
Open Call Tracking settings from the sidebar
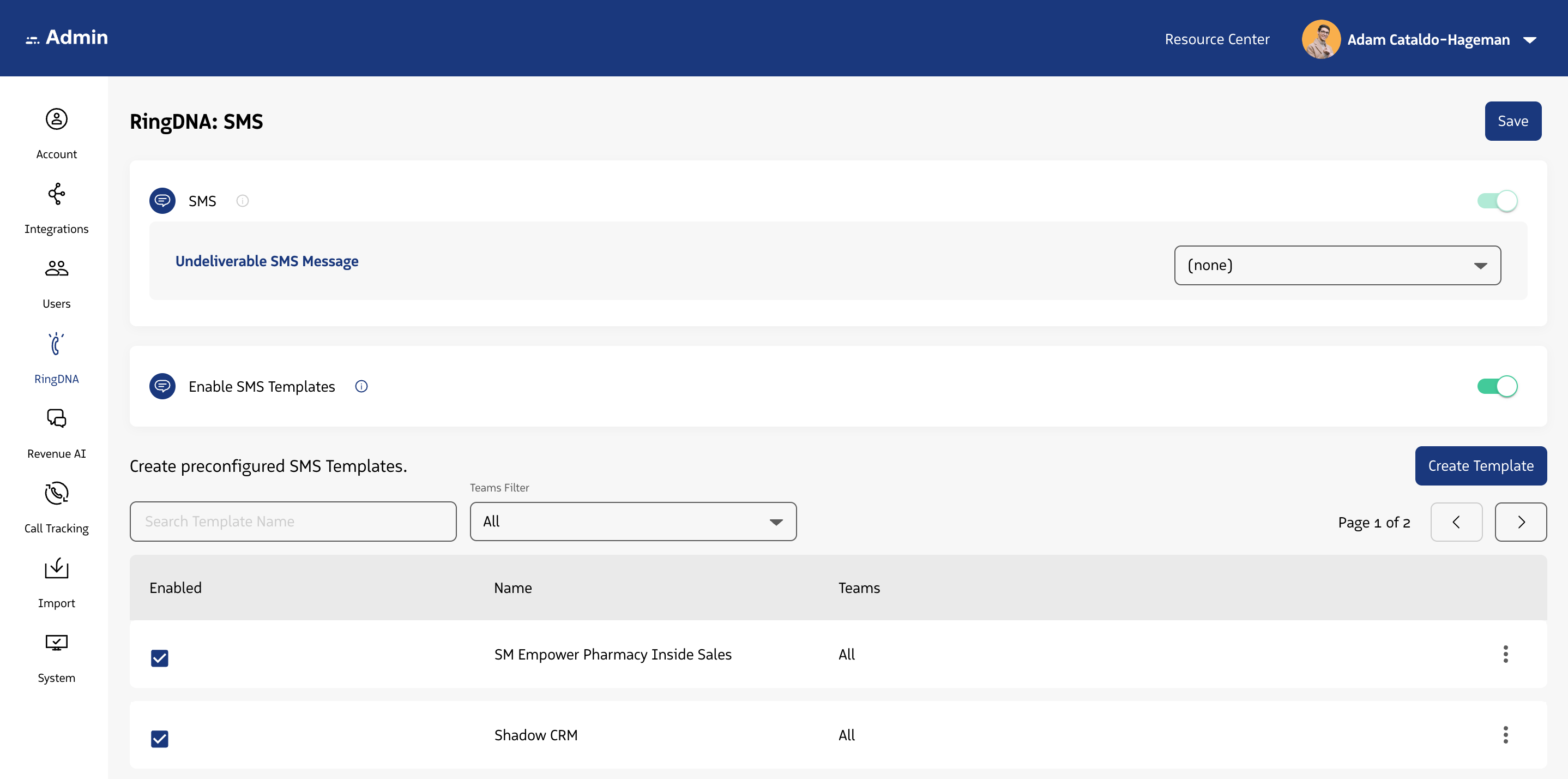pos(56,504)
